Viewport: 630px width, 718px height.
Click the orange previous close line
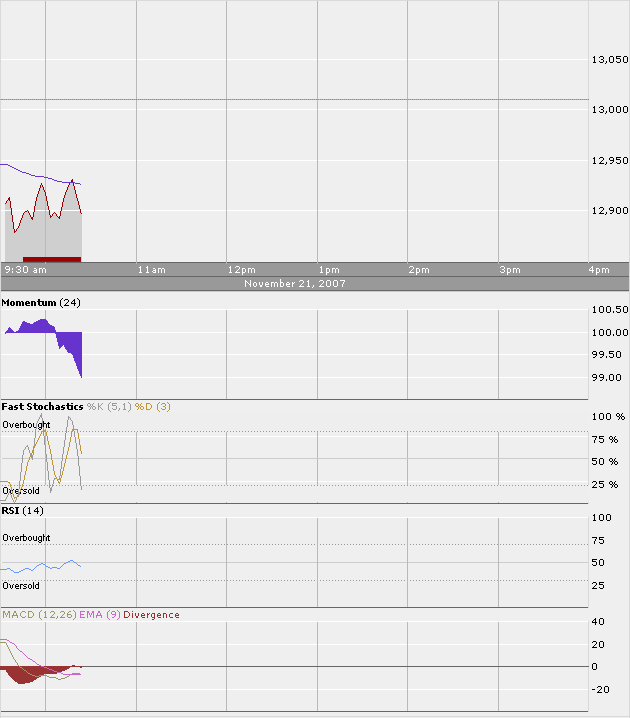(294, 99)
